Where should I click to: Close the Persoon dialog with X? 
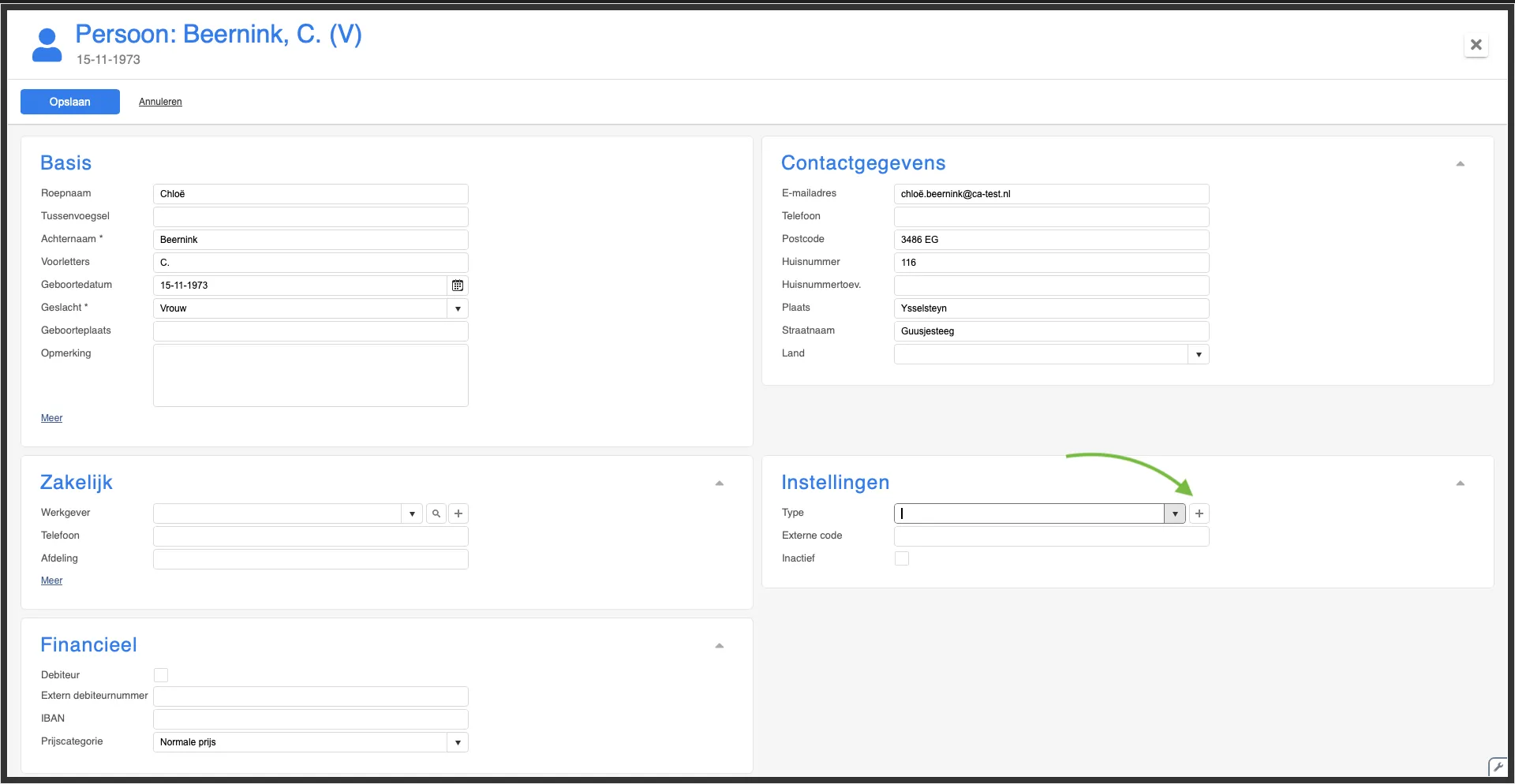pos(1476,45)
